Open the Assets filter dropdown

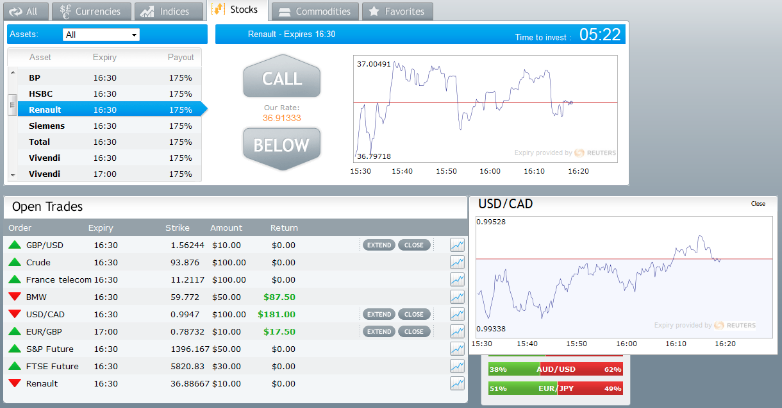pyautogui.click(x=101, y=34)
